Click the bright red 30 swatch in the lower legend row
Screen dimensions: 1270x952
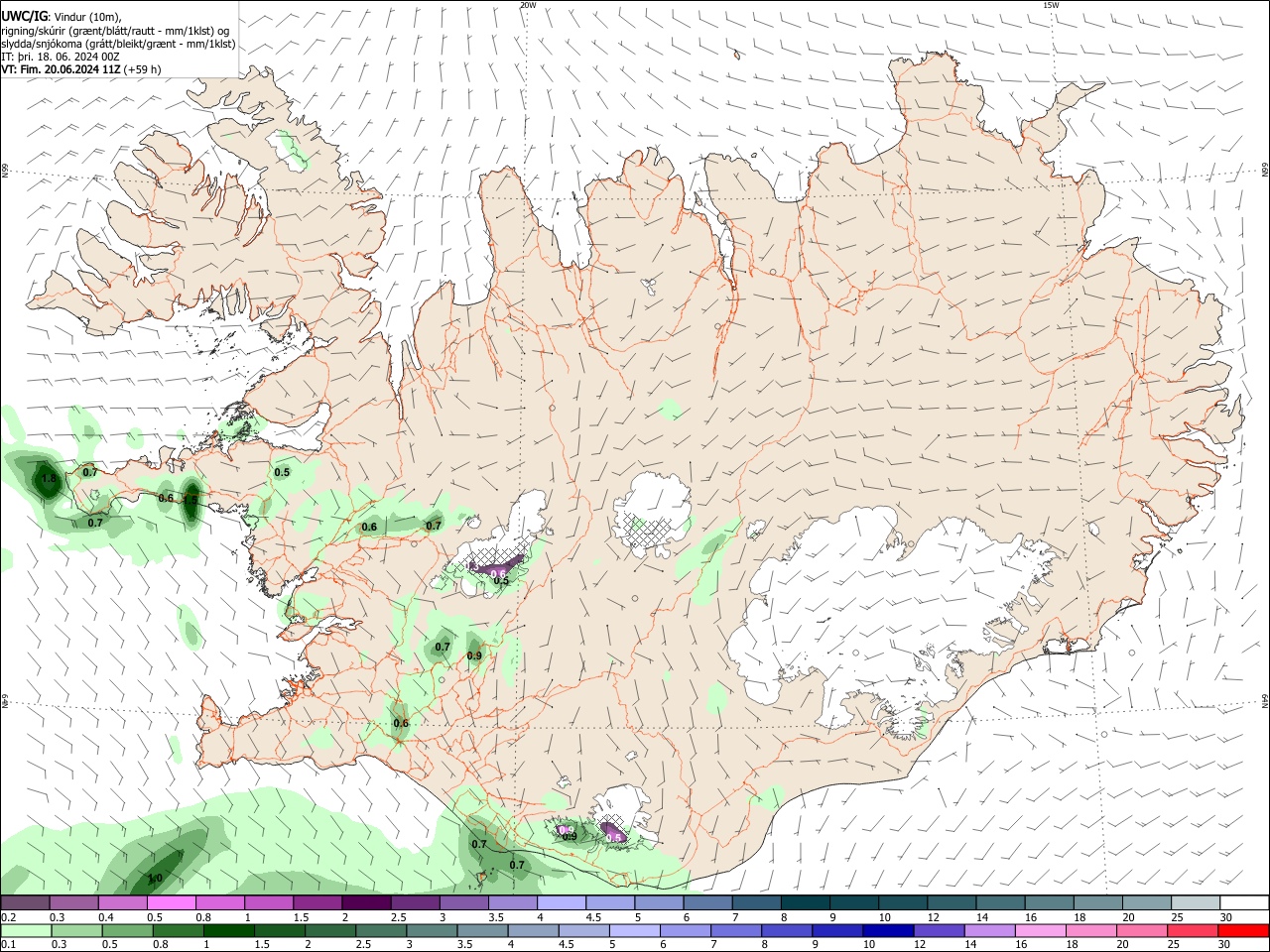(1242, 930)
